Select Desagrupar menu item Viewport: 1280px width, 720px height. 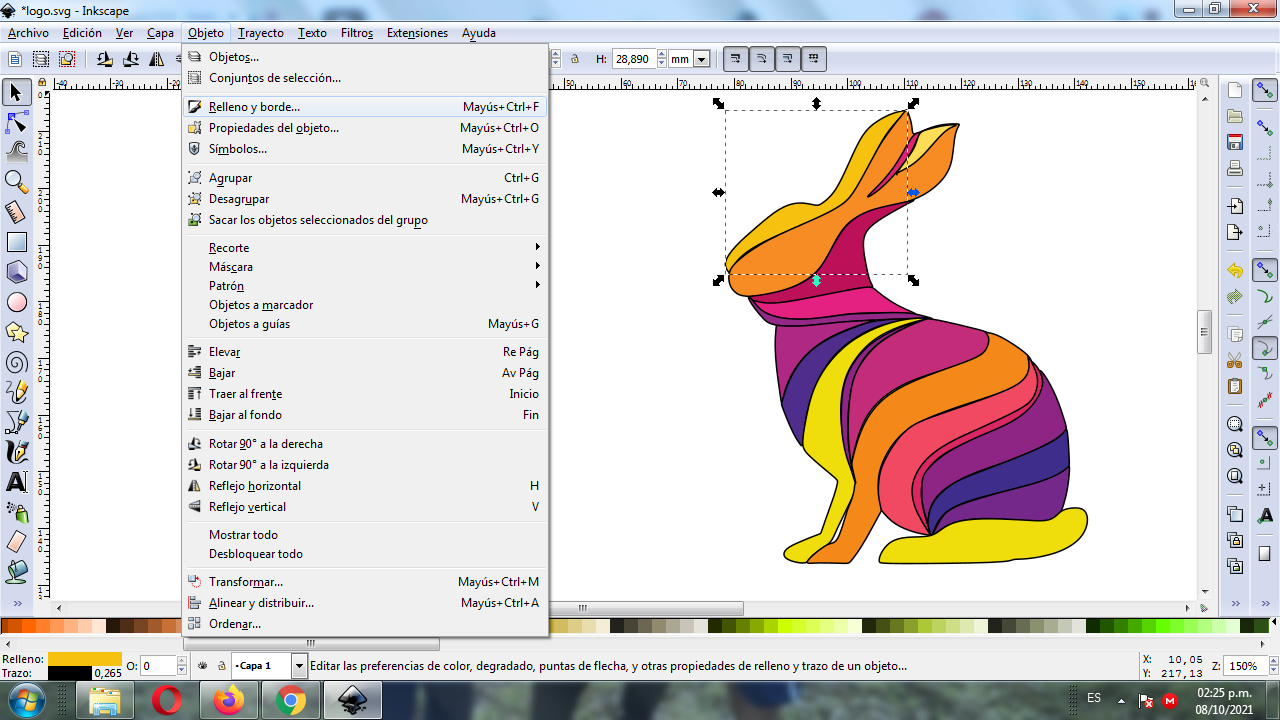[365, 199]
